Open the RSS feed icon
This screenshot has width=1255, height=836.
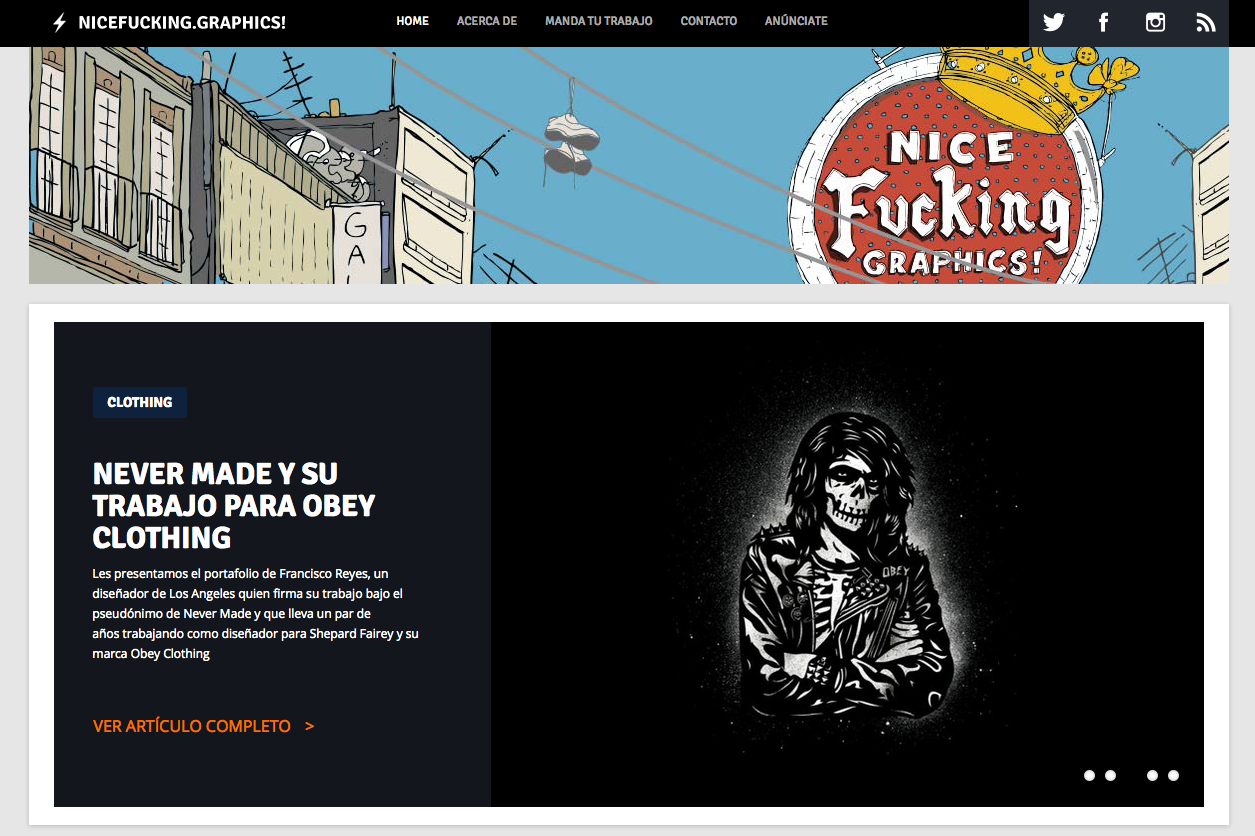1205,22
